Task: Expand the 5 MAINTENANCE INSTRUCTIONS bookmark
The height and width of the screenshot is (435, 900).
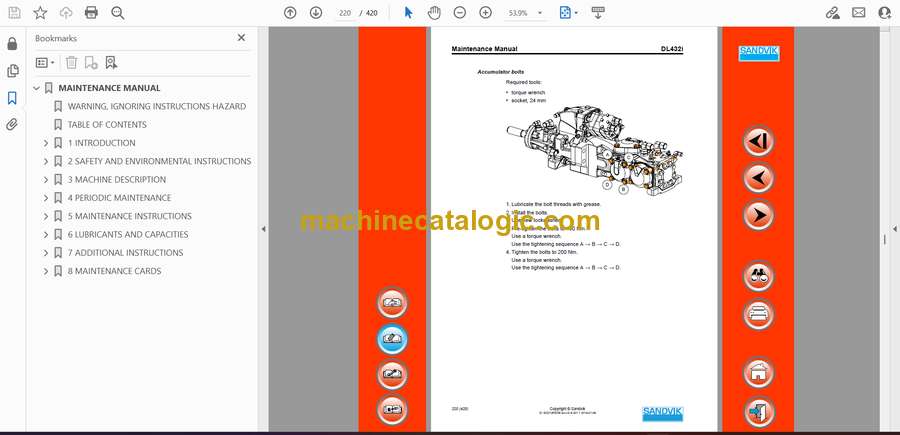Action: [46, 216]
